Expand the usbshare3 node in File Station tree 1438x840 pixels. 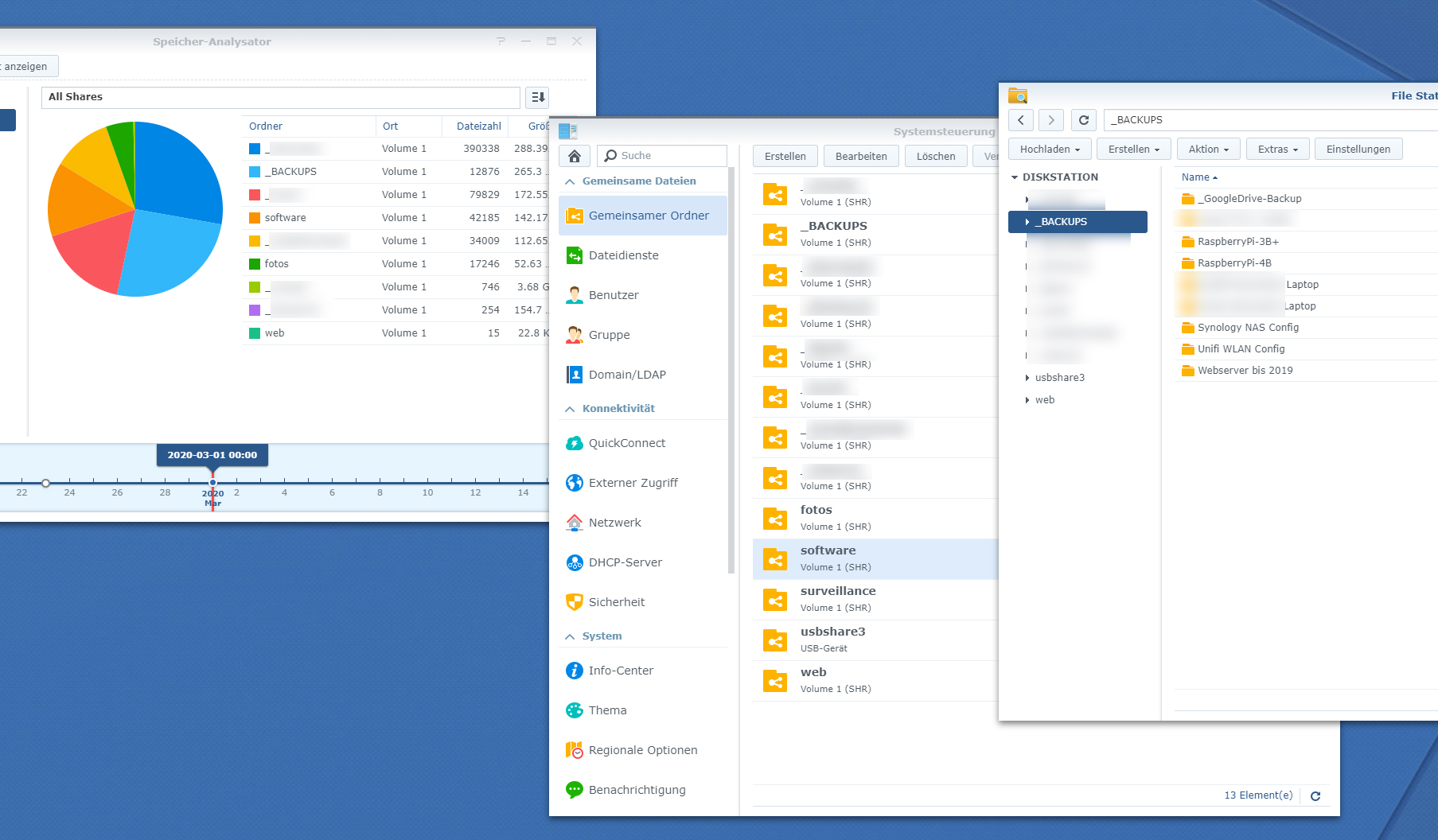tap(1027, 378)
